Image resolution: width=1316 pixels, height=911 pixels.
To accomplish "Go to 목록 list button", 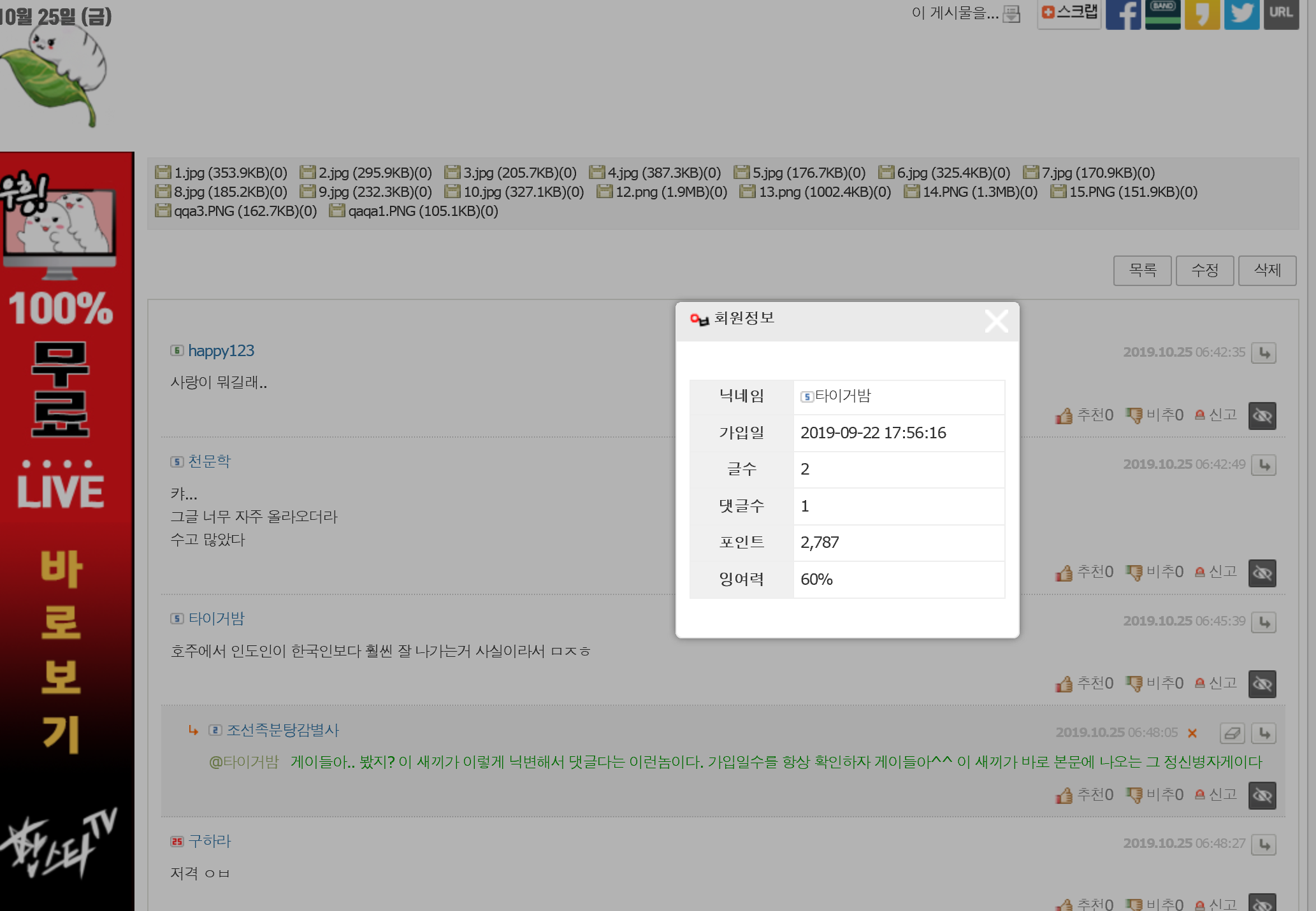I will click(x=1142, y=270).
